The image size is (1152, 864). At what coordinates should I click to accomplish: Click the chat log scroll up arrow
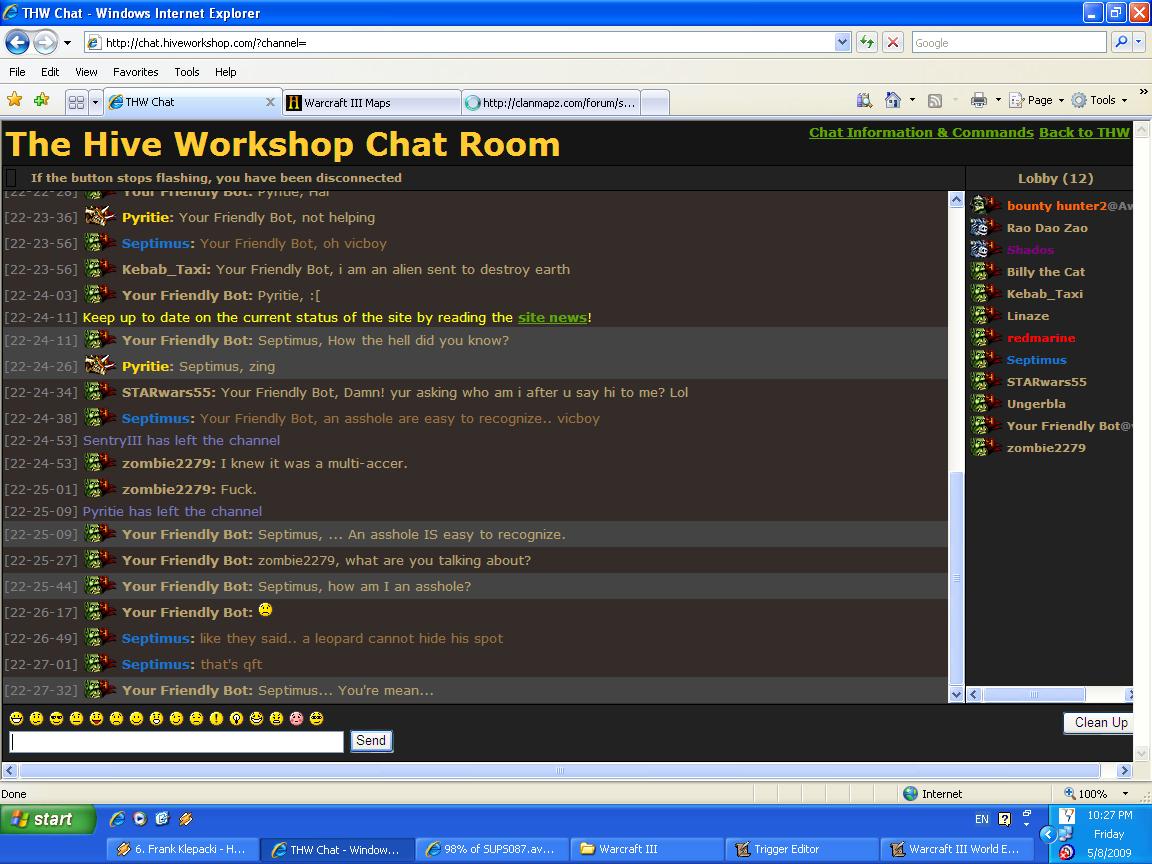pos(956,199)
